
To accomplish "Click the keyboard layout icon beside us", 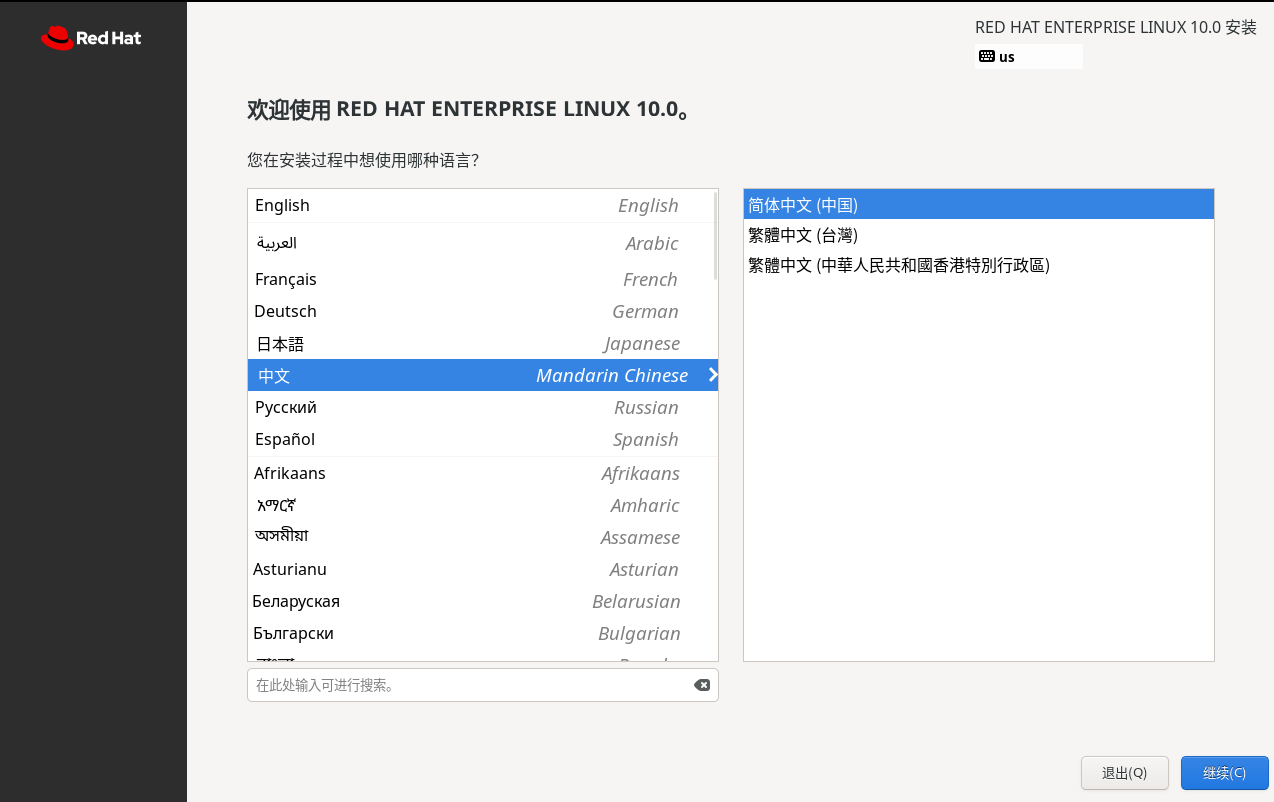I will click(986, 56).
